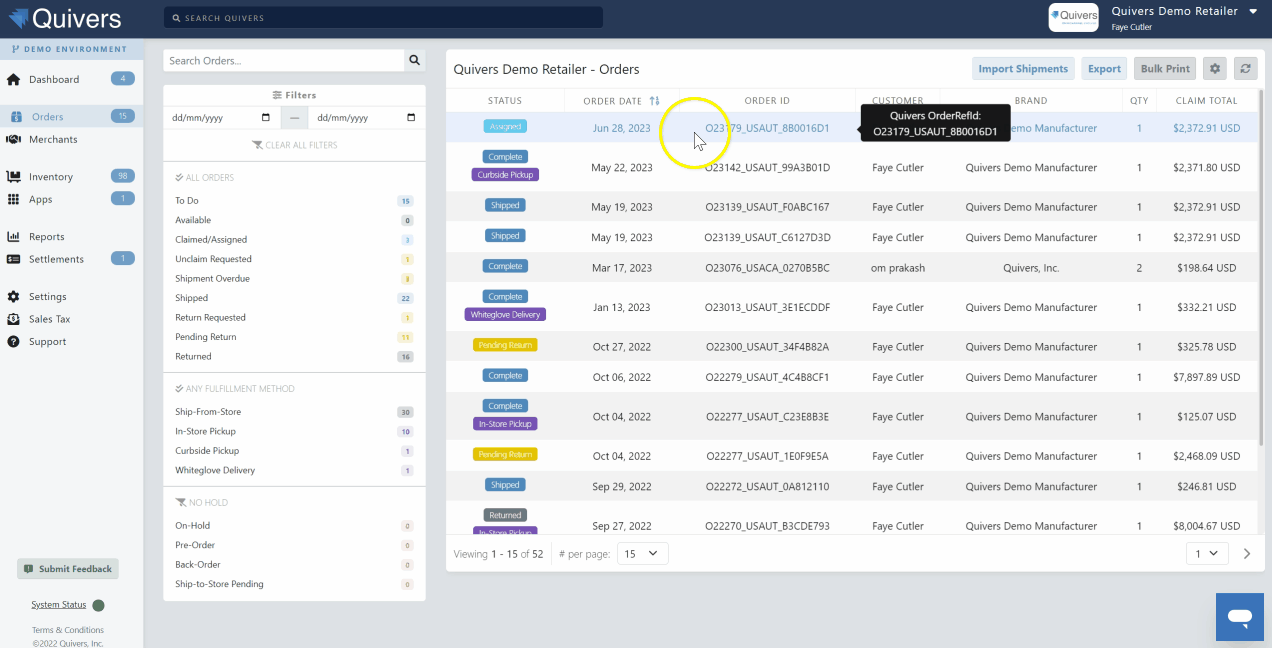The image size is (1272, 648).
Task: Sort by Order Date arrows icon
Action: 655,101
